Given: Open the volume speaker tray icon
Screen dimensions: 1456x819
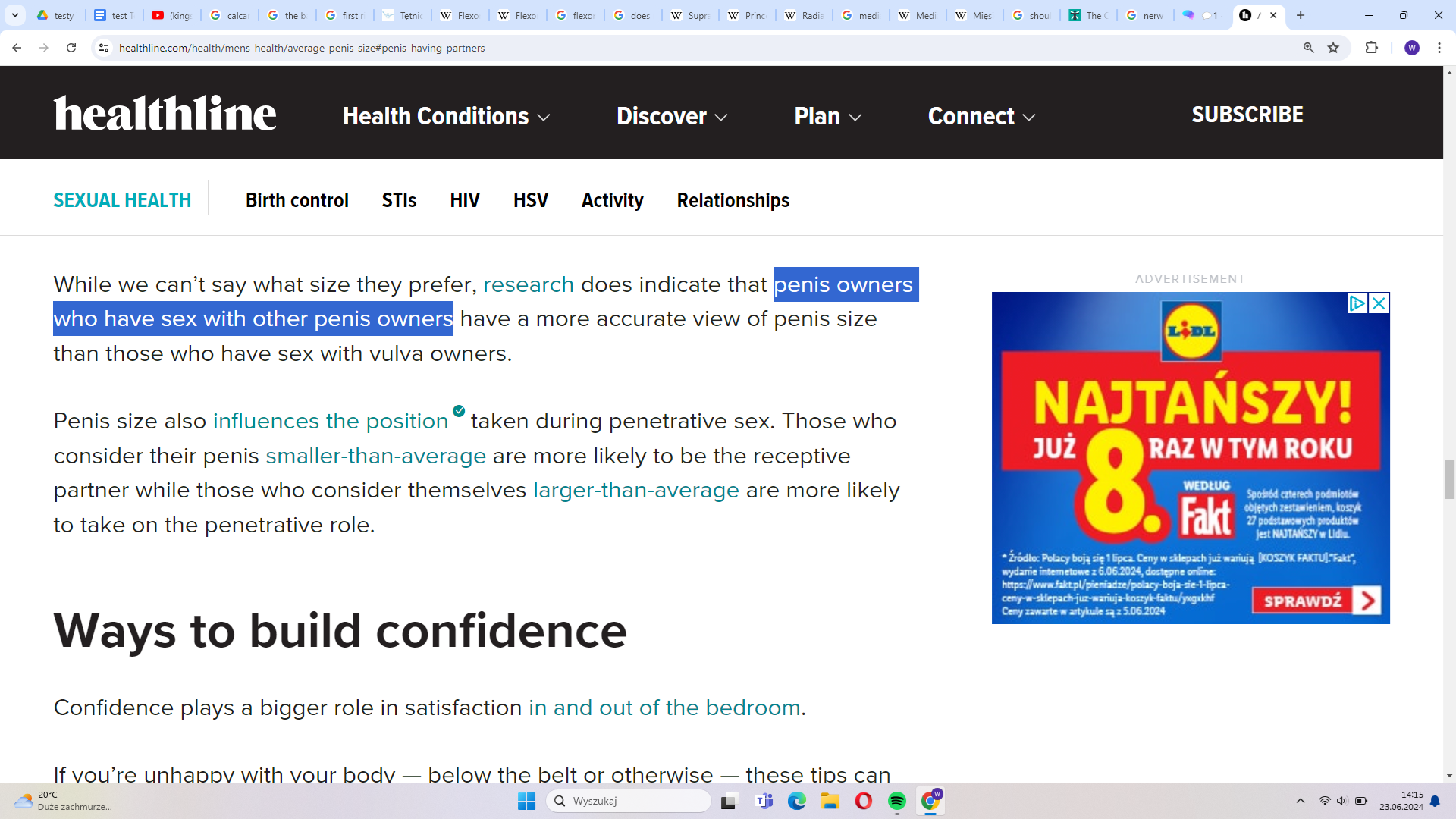Looking at the screenshot, I should 1341,801.
